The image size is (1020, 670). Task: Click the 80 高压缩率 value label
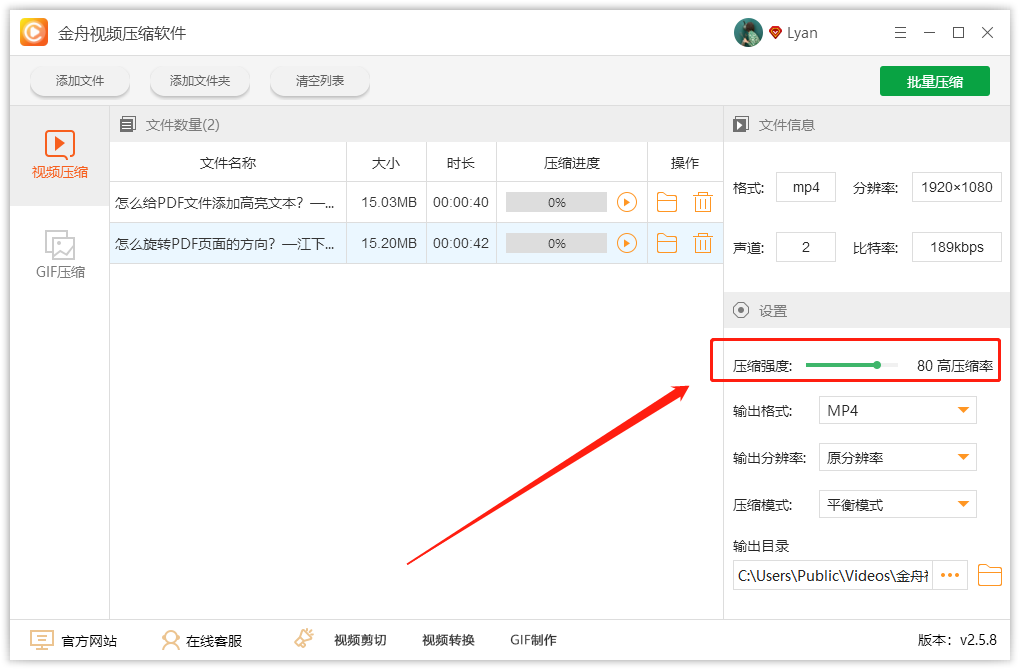(x=955, y=366)
